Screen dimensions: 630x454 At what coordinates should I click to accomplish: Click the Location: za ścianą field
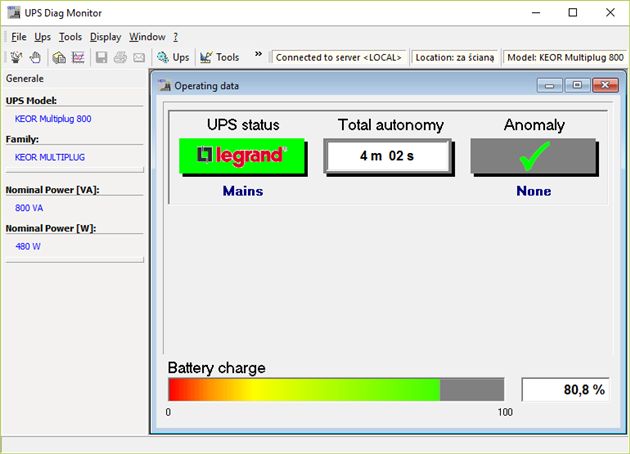click(454, 57)
